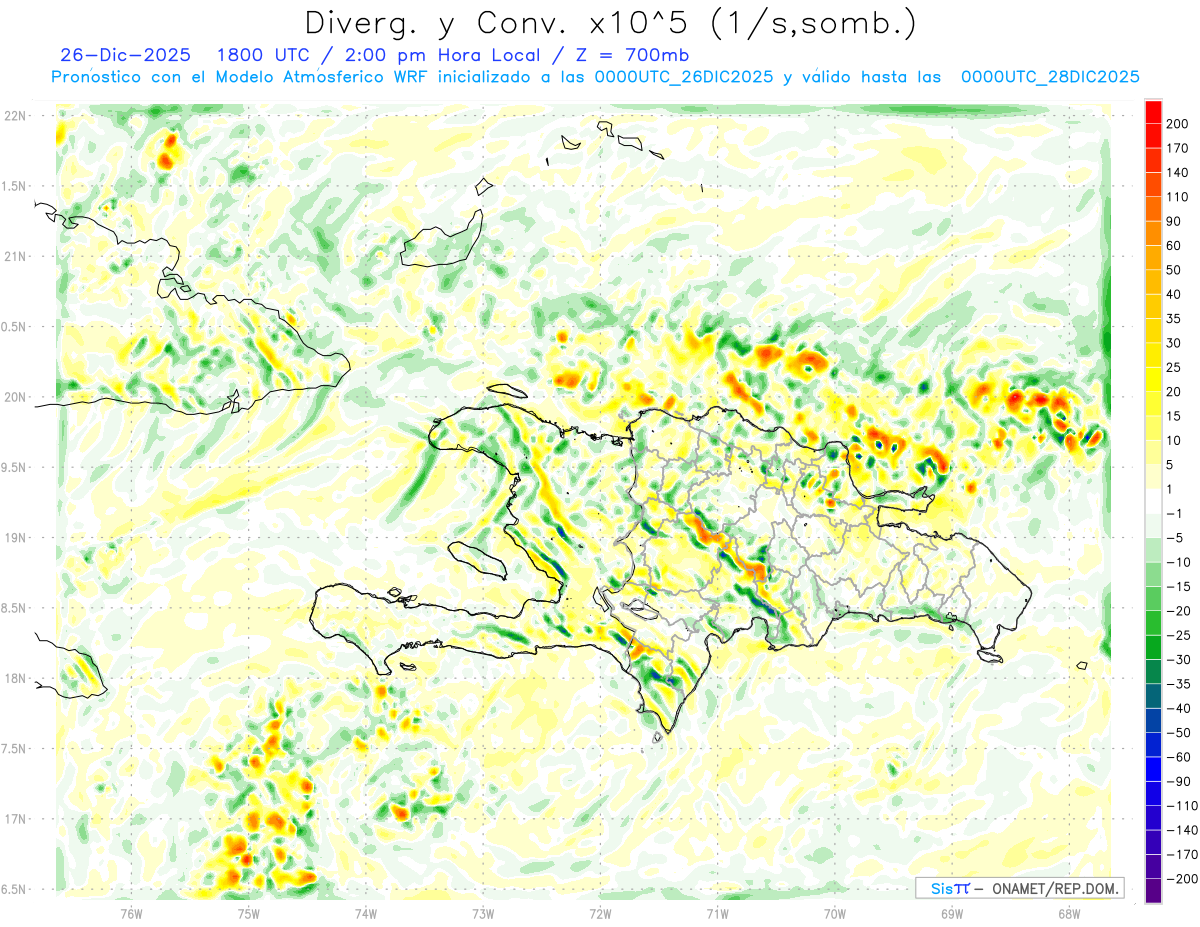
Task: Click the '-170' value on the color scale
Action: tap(1180, 854)
